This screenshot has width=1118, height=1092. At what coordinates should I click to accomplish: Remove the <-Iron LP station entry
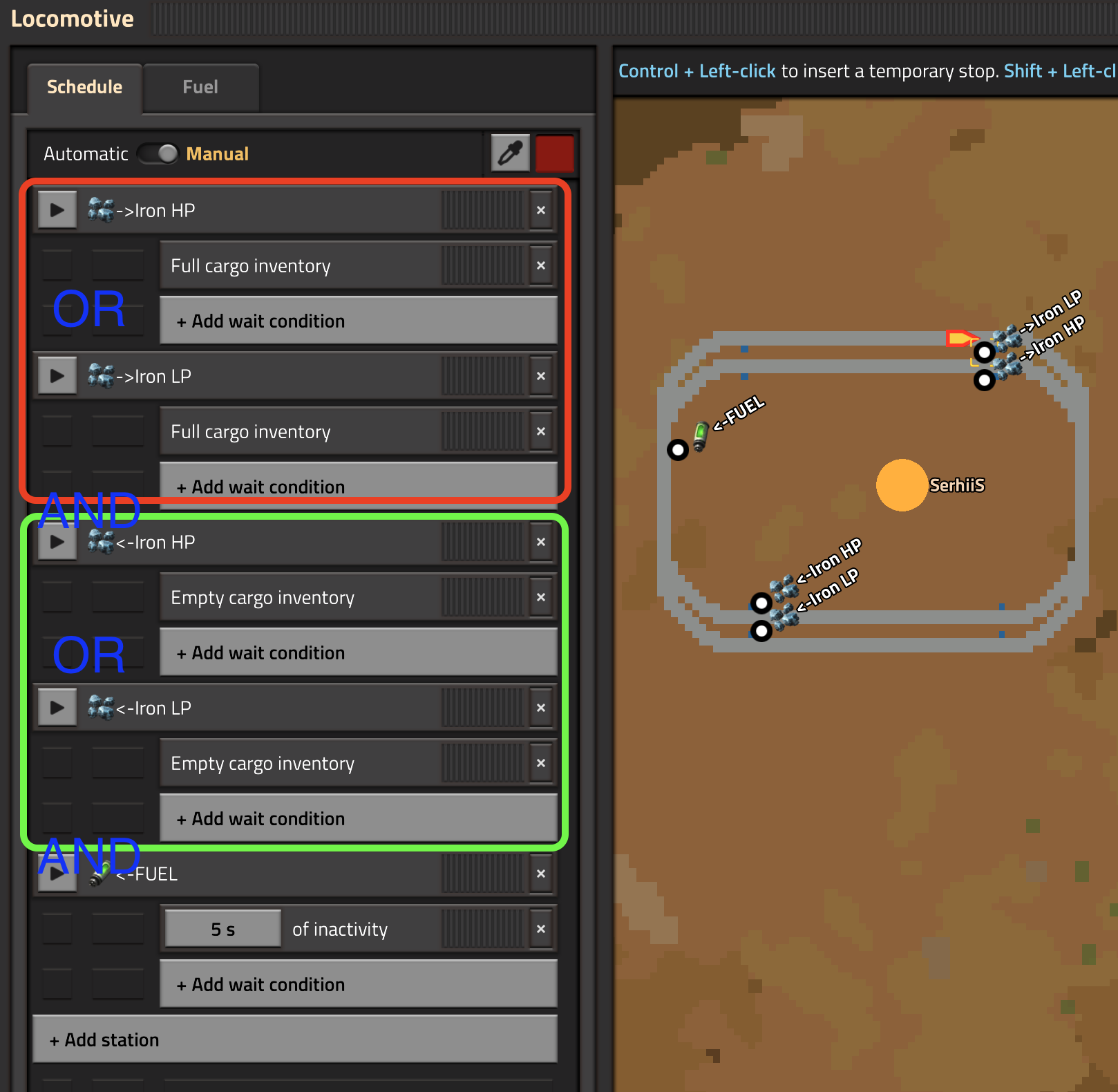pos(541,708)
